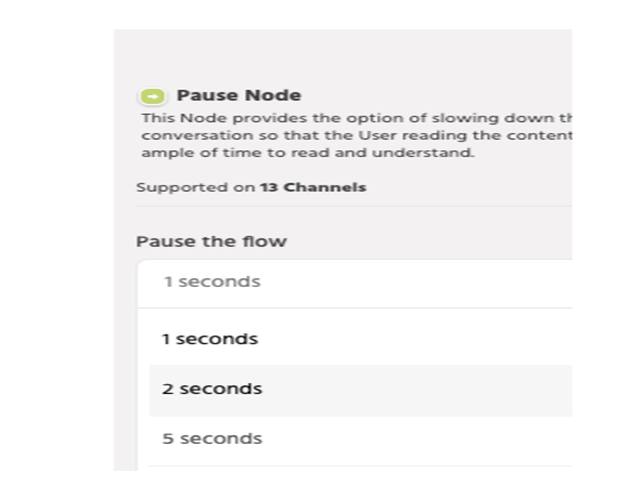
Task: Click the green Pause Node icon
Action: (153, 97)
